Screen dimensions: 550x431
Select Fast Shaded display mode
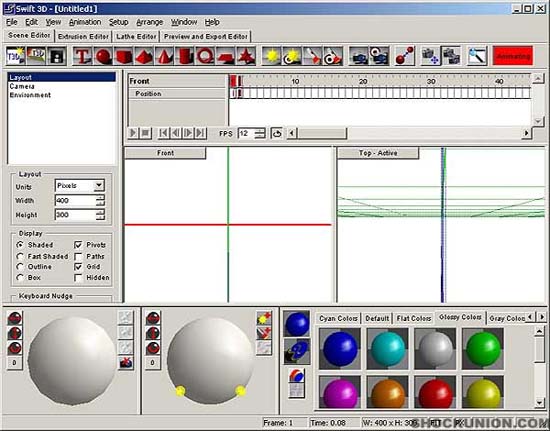tap(42, 256)
